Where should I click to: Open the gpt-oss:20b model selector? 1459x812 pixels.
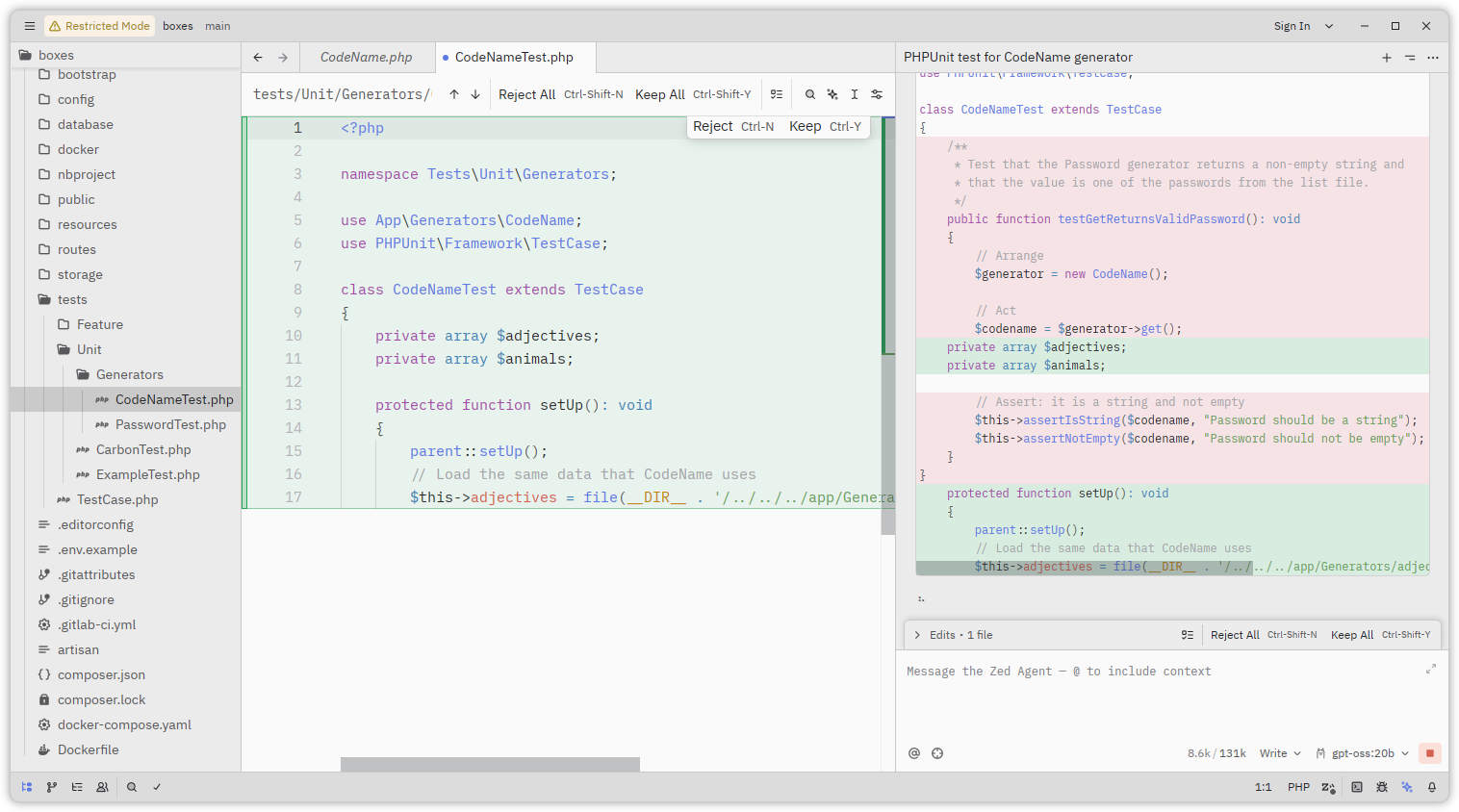(x=1362, y=753)
